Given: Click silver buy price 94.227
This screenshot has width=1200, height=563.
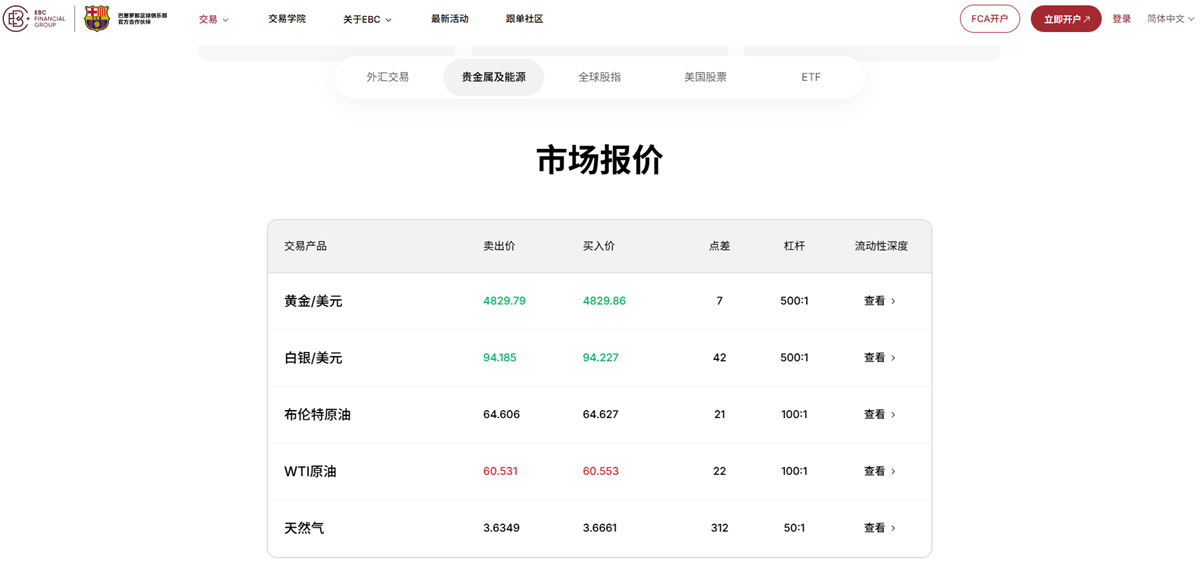Looking at the screenshot, I should pos(601,358).
